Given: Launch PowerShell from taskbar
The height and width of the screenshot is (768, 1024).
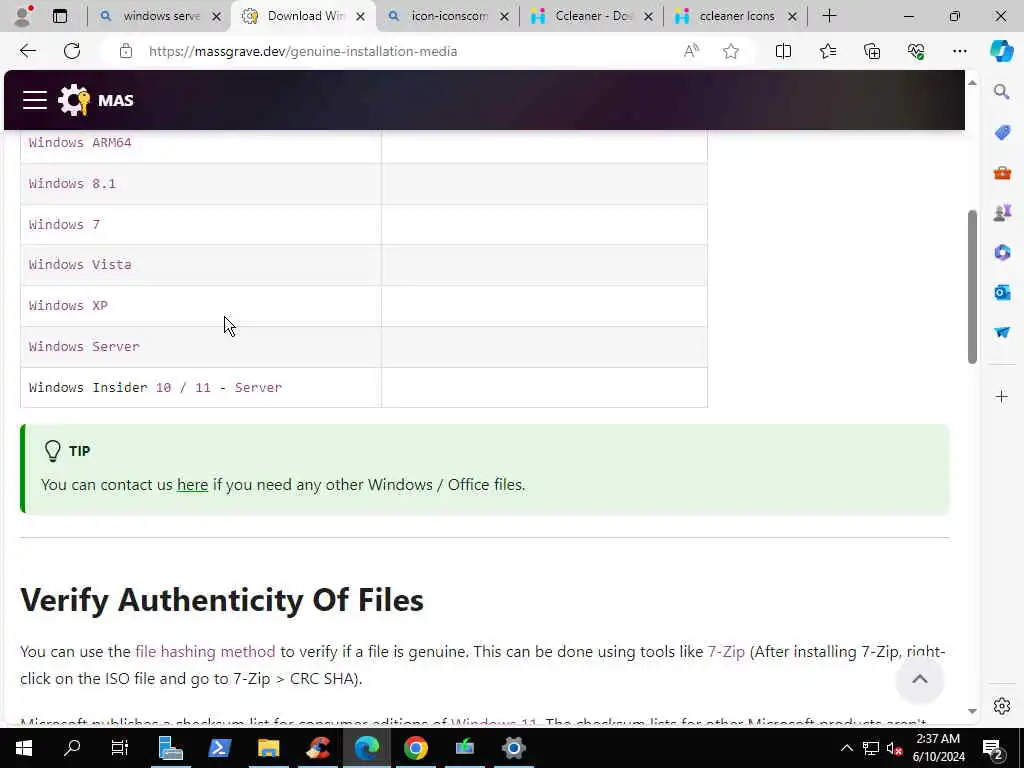Looking at the screenshot, I should (x=219, y=748).
